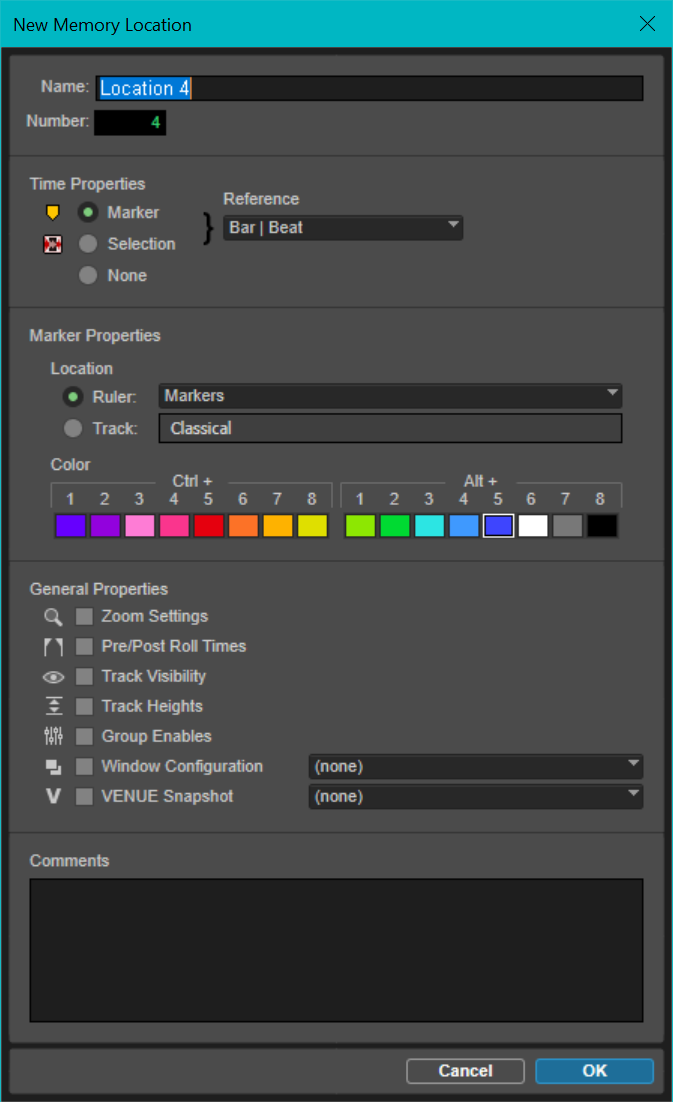Pick the red color swatch
The image size is (673, 1102).
click(x=209, y=526)
